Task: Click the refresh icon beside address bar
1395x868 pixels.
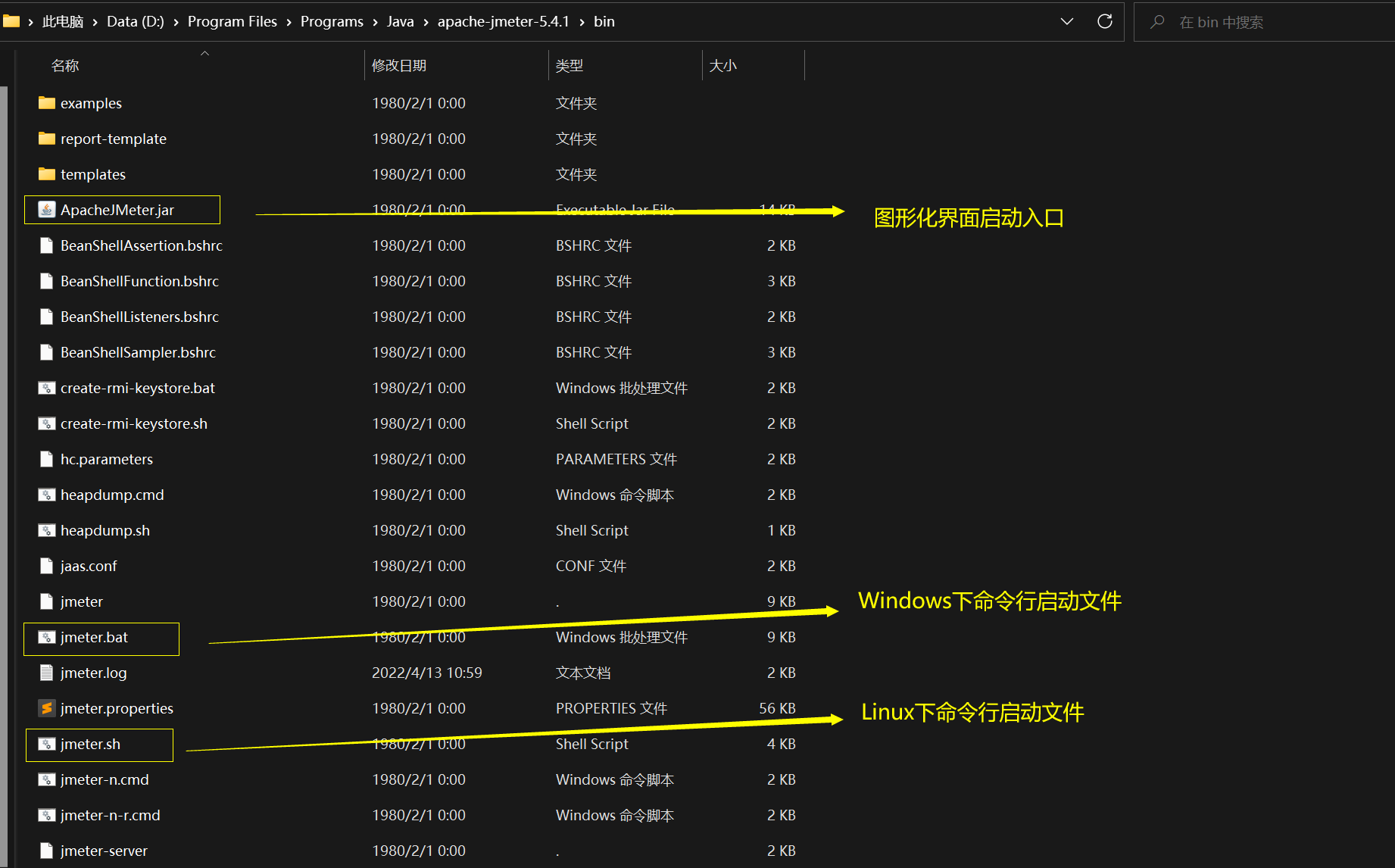Action: pyautogui.click(x=1105, y=21)
